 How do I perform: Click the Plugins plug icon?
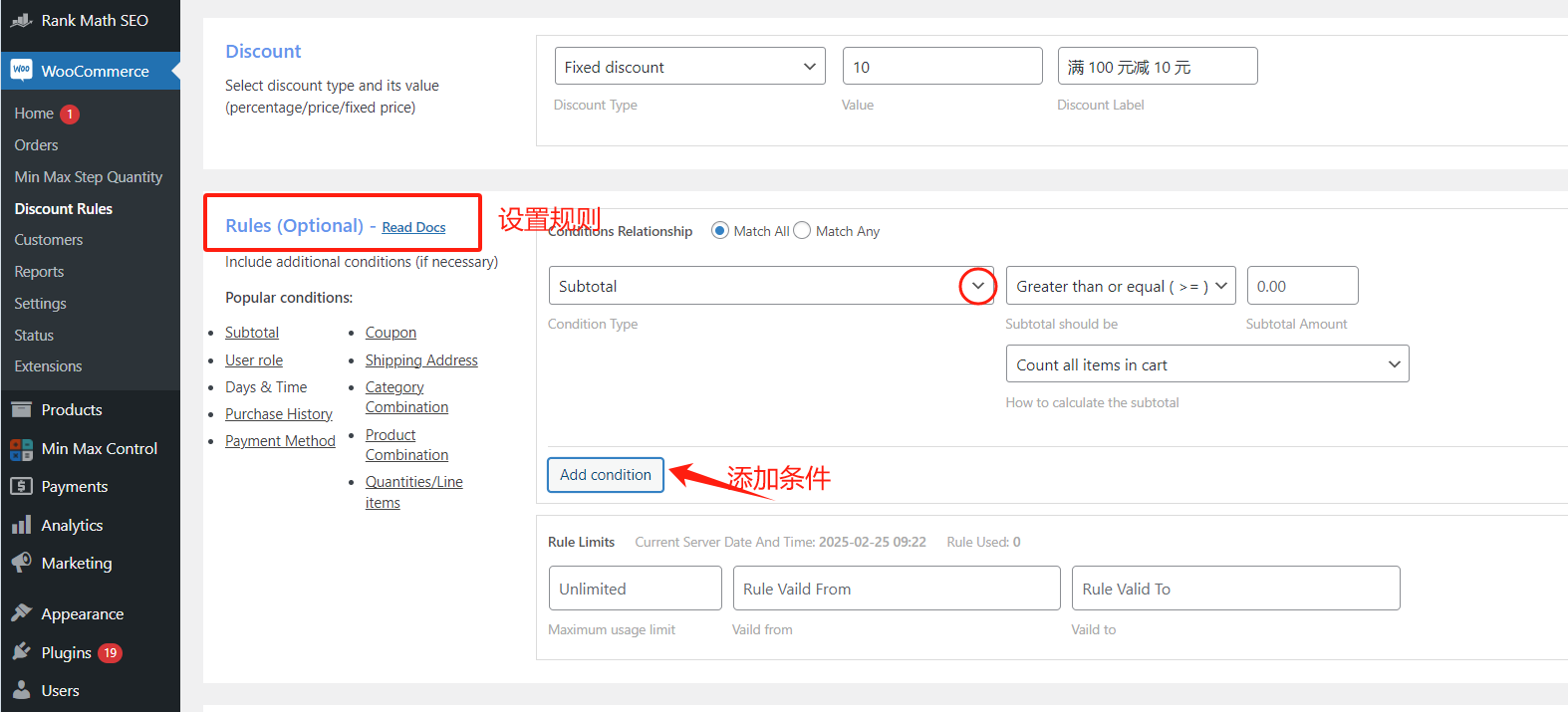pyautogui.click(x=21, y=653)
